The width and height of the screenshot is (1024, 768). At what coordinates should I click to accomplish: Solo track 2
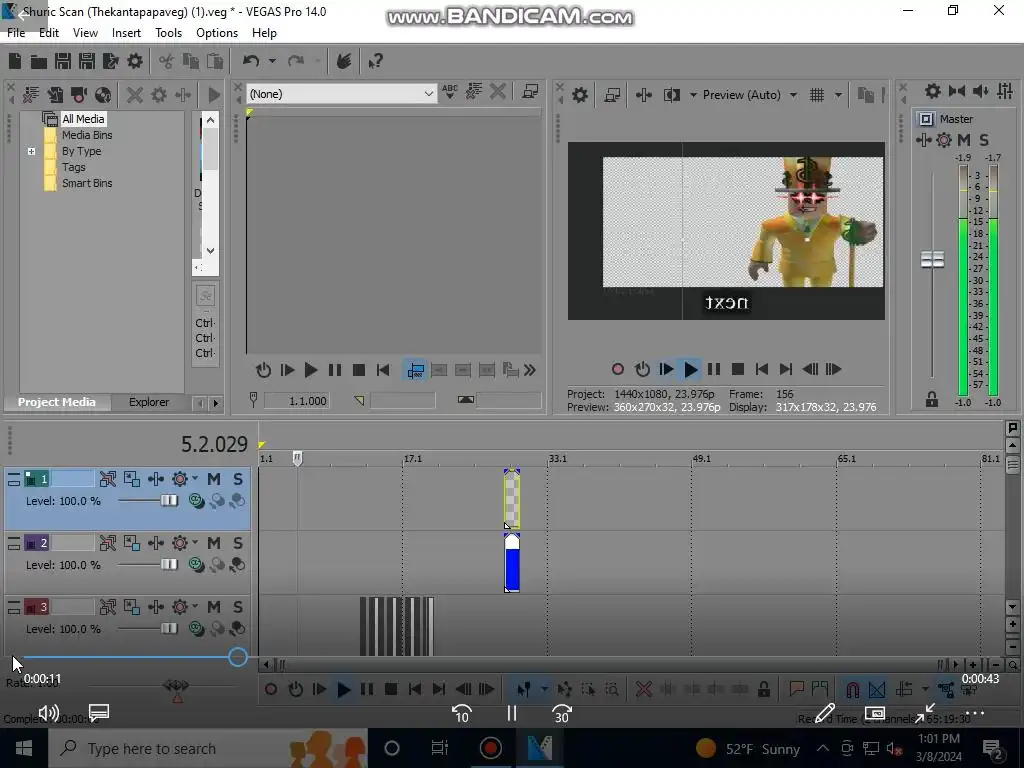(x=238, y=543)
